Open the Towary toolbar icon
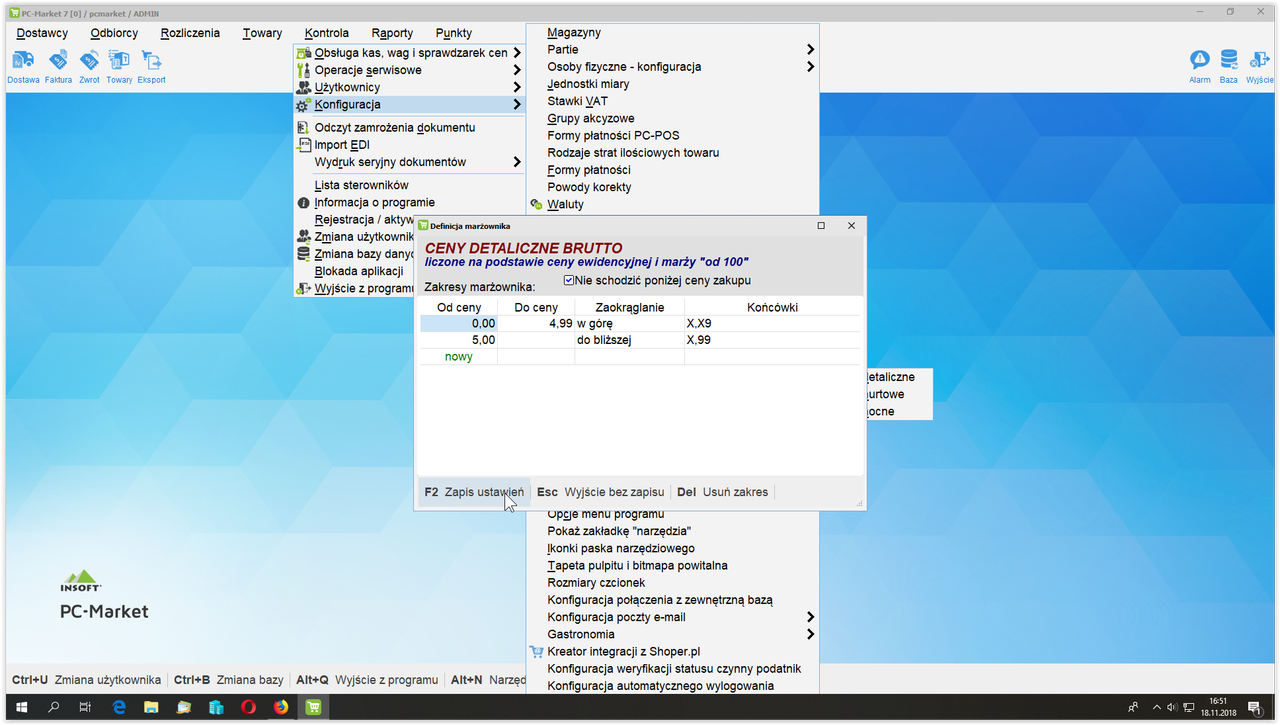The width and height of the screenshot is (1280, 725). pyautogui.click(x=119, y=67)
